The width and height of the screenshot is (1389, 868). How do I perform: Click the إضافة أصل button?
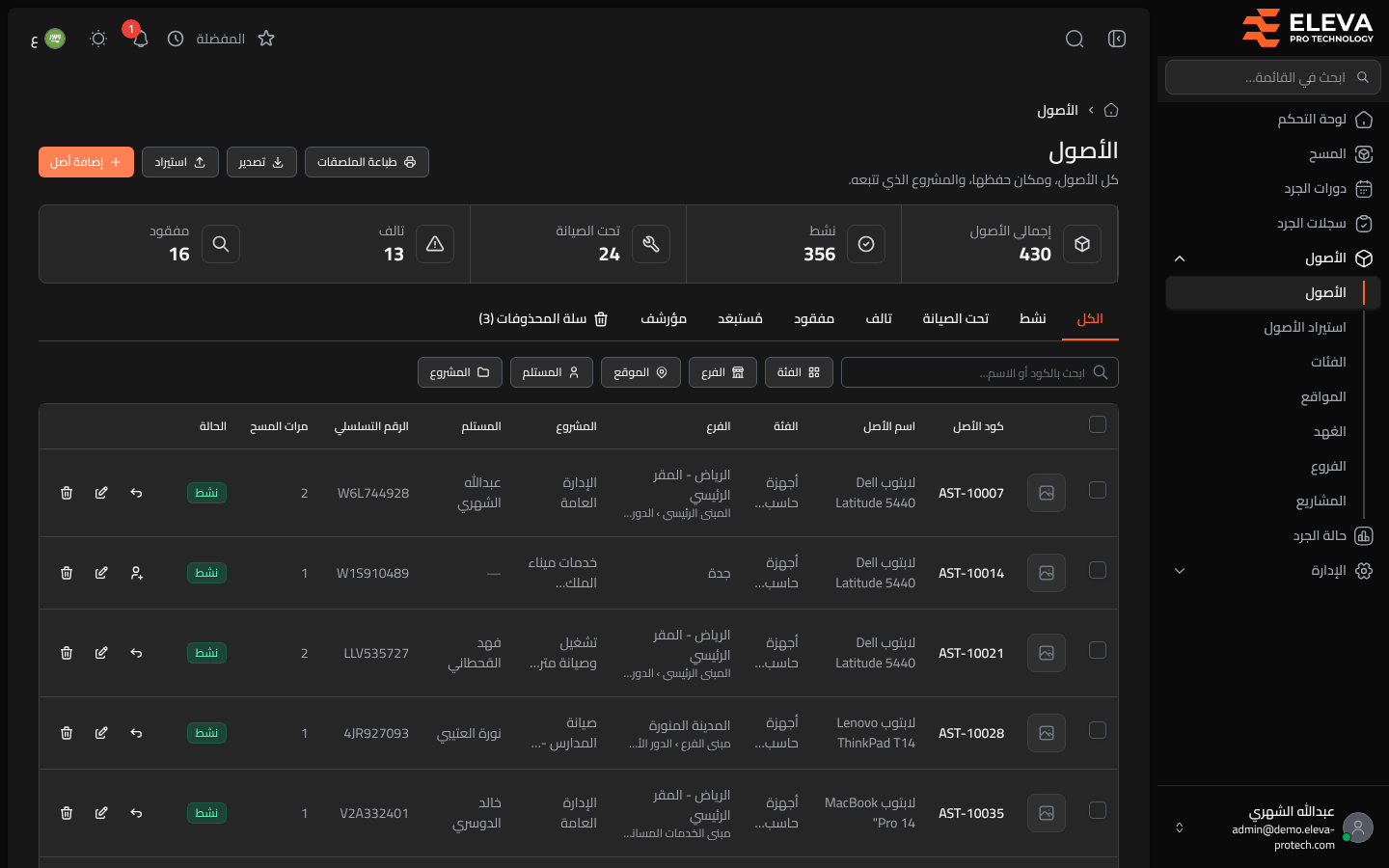[86, 162]
